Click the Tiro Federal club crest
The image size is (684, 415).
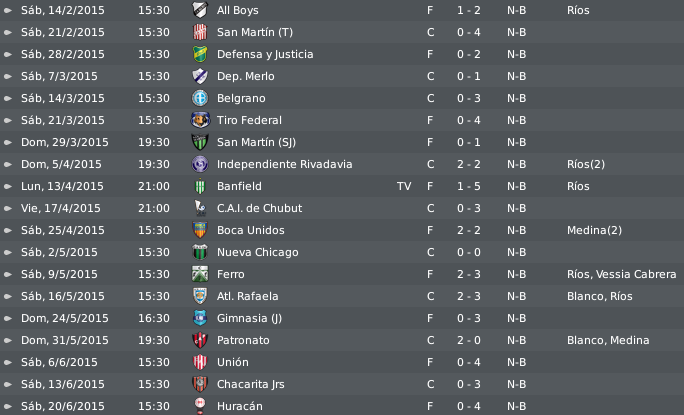[x=200, y=120]
